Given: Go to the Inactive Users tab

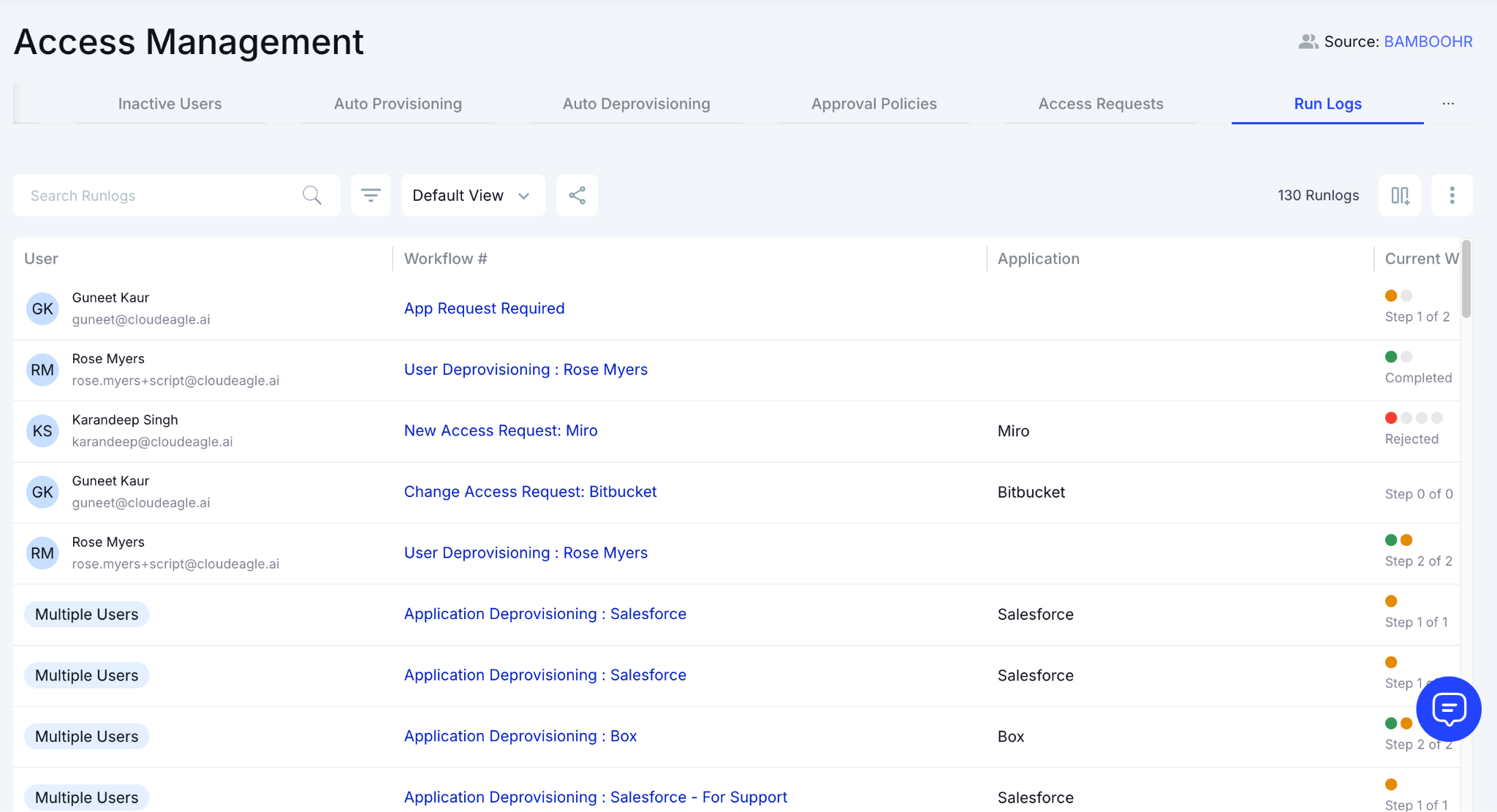Looking at the screenshot, I should pyautogui.click(x=170, y=104).
